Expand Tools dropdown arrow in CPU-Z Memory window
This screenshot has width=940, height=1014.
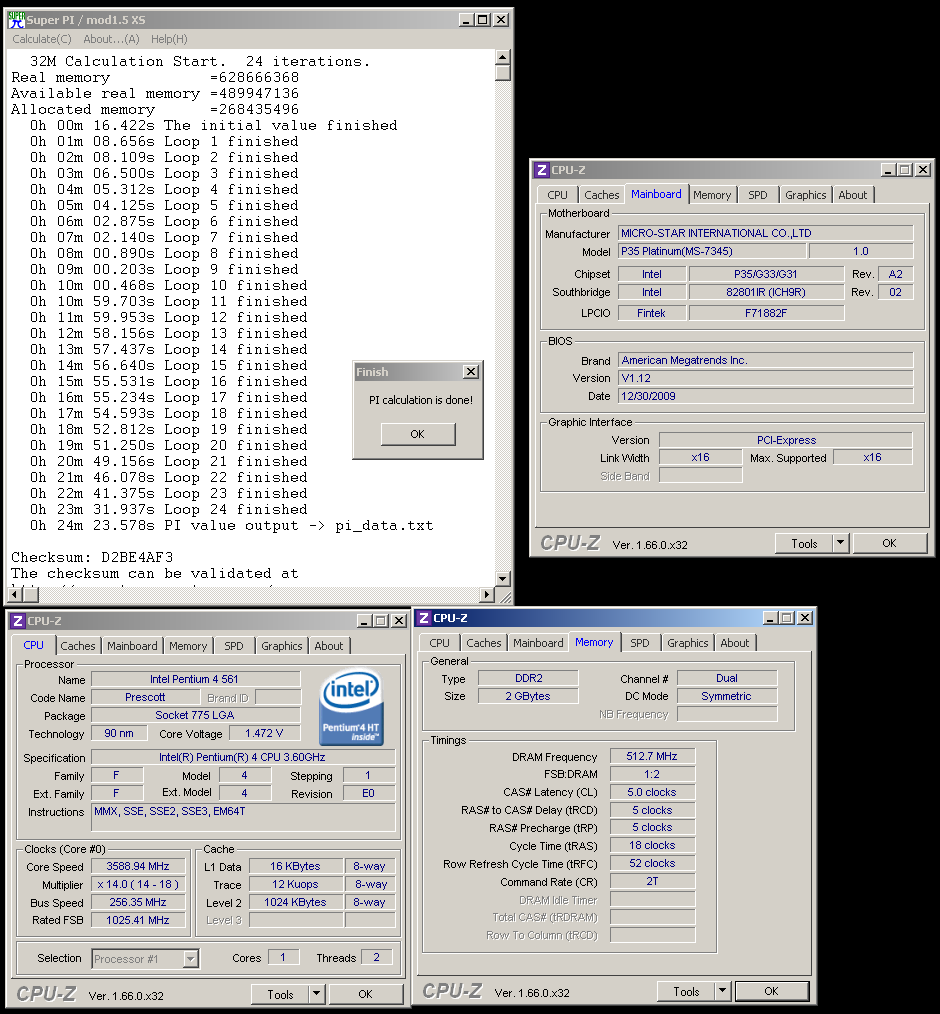(x=723, y=991)
